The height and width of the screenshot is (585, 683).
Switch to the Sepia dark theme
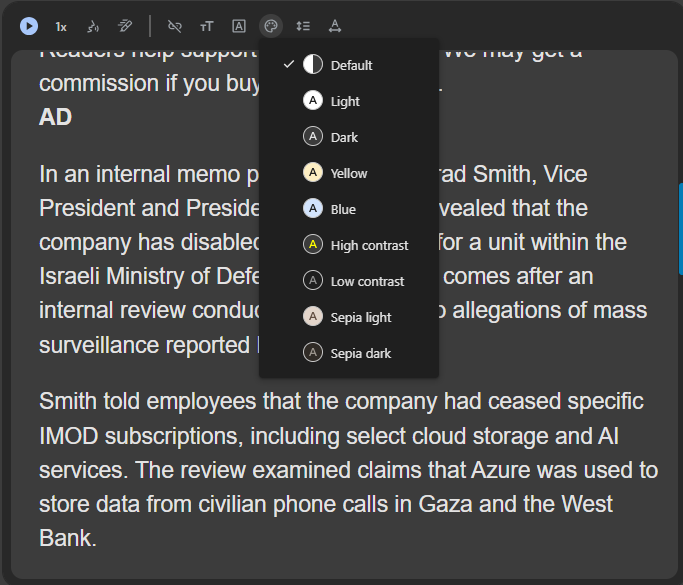coord(349,353)
